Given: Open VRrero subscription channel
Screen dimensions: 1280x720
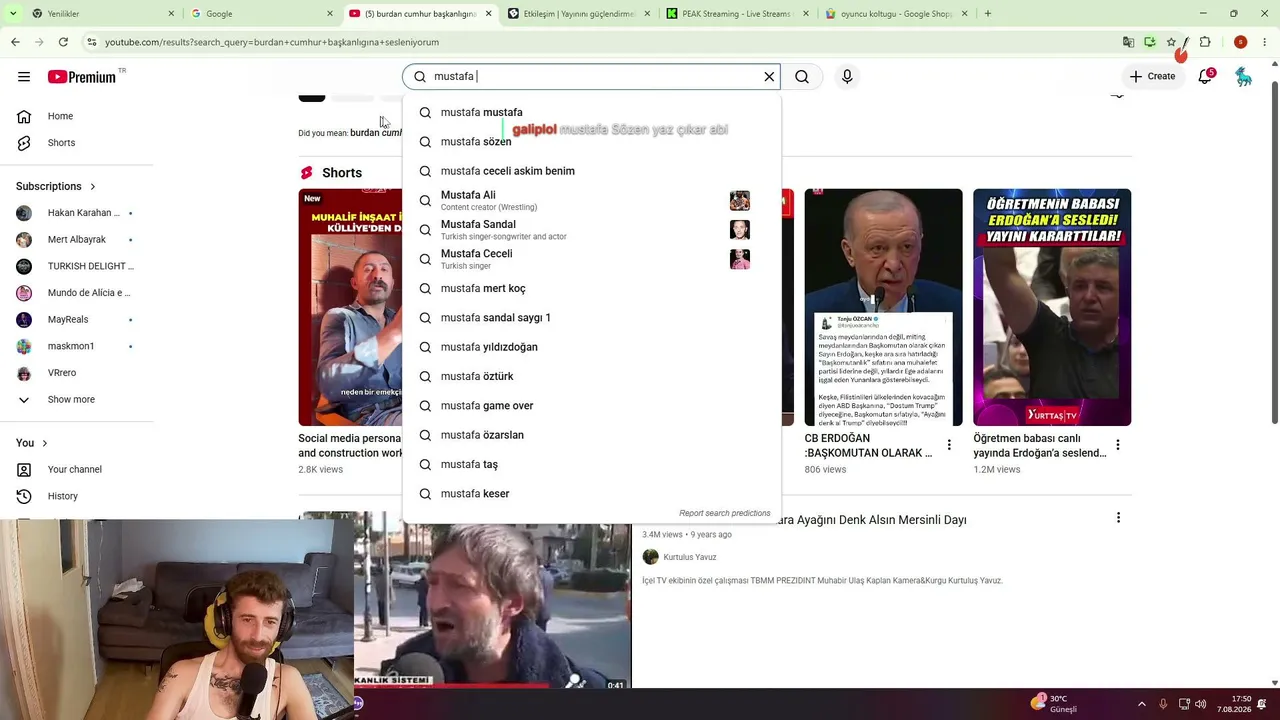Looking at the screenshot, I should (x=75, y=373).
